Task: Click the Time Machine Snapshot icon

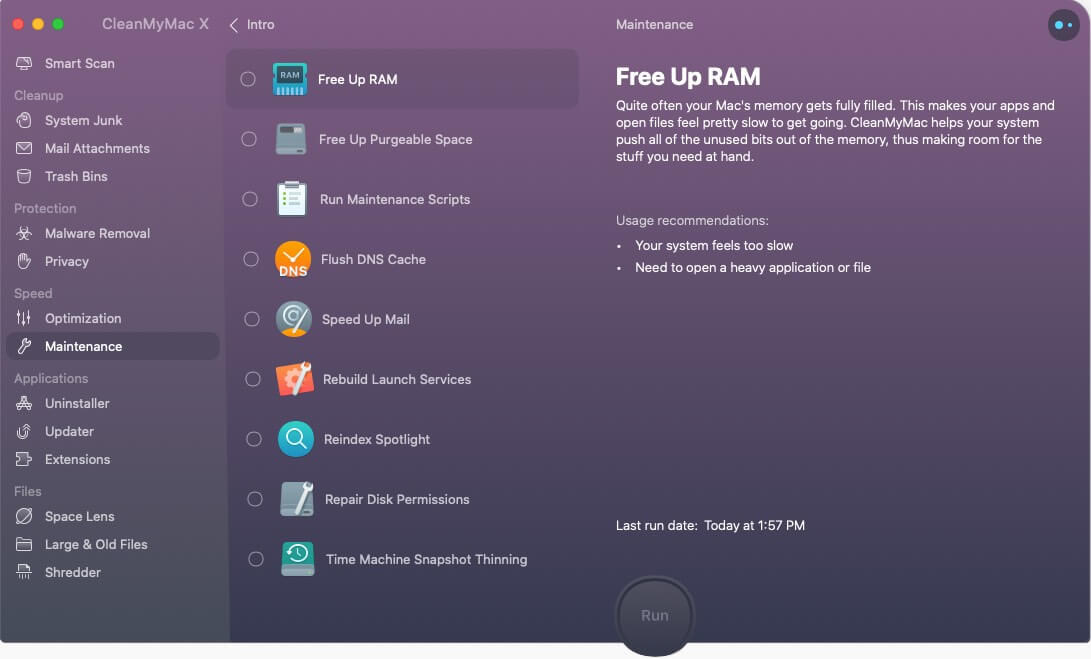Action: (297, 559)
